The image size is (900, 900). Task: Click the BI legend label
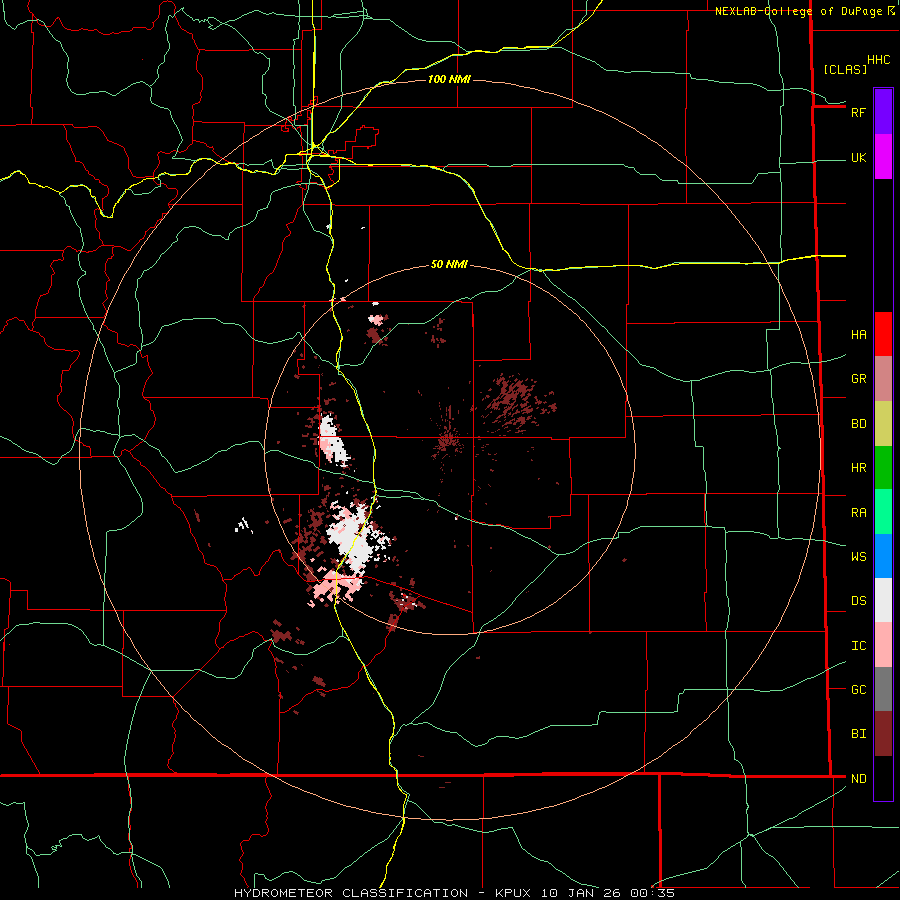click(858, 734)
